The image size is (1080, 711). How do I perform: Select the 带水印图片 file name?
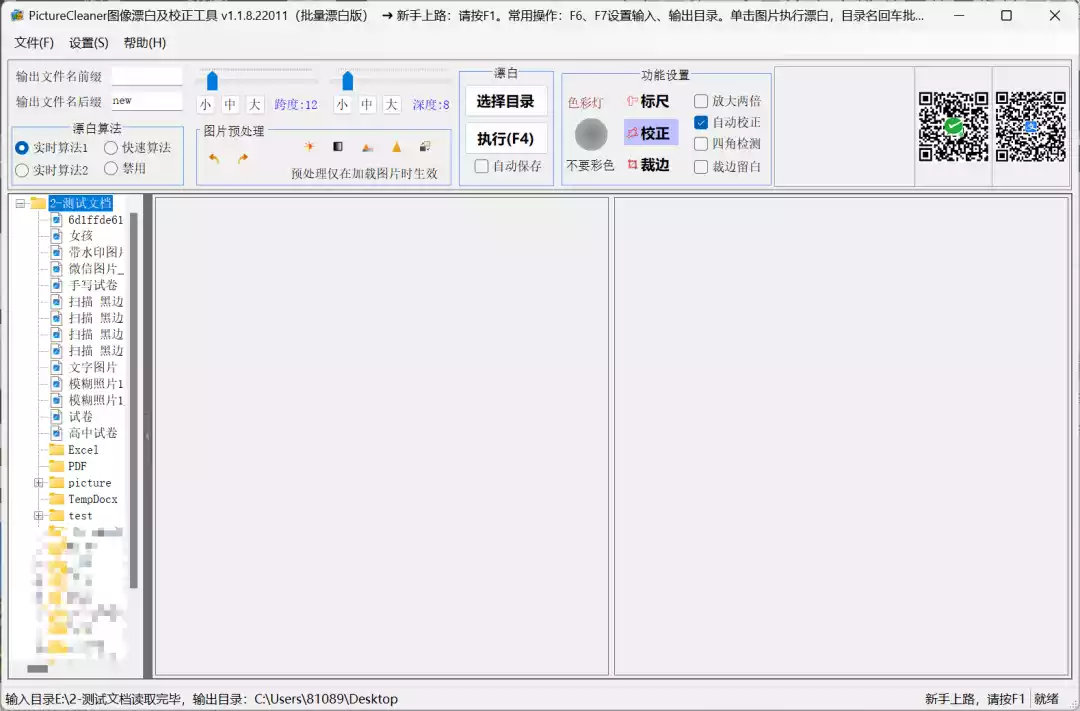click(x=96, y=252)
